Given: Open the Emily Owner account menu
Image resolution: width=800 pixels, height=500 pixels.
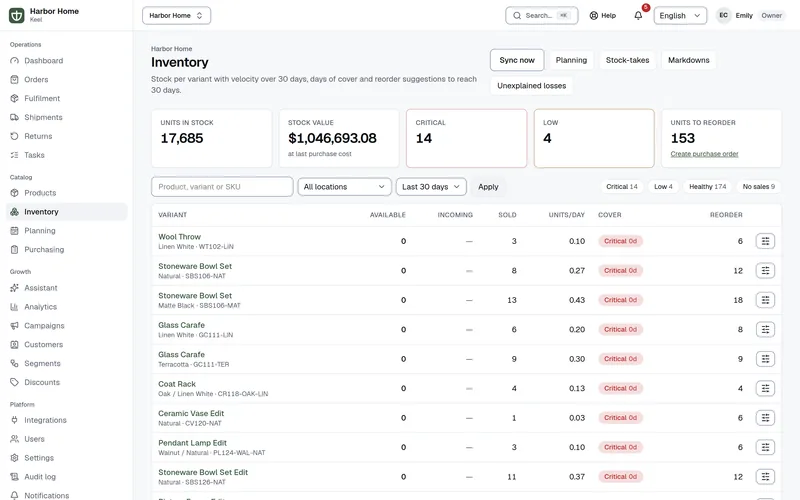Looking at the screenshot, I should coord(750,16).
